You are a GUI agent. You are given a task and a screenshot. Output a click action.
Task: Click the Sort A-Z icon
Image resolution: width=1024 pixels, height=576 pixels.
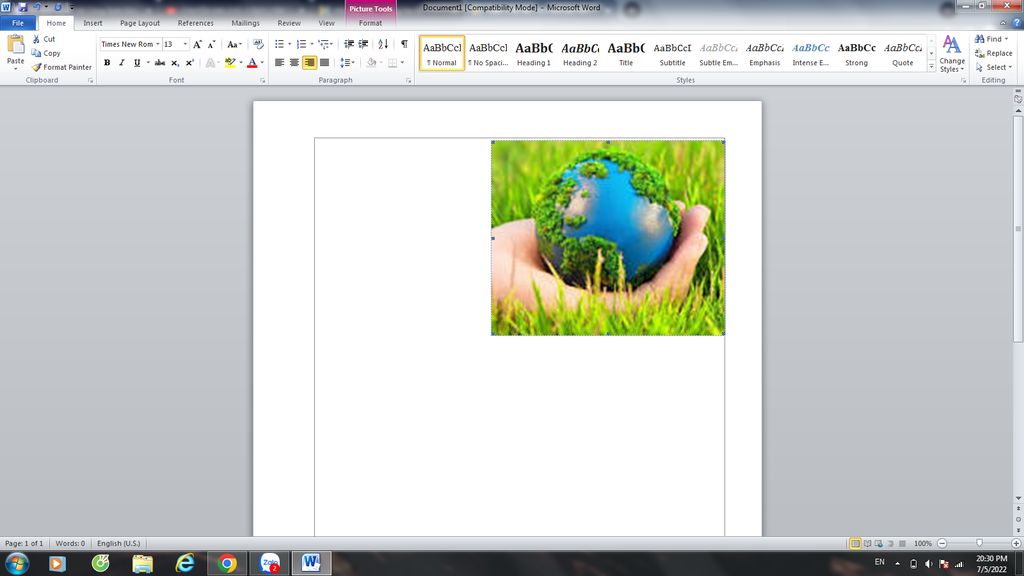(x=383, y=44)
